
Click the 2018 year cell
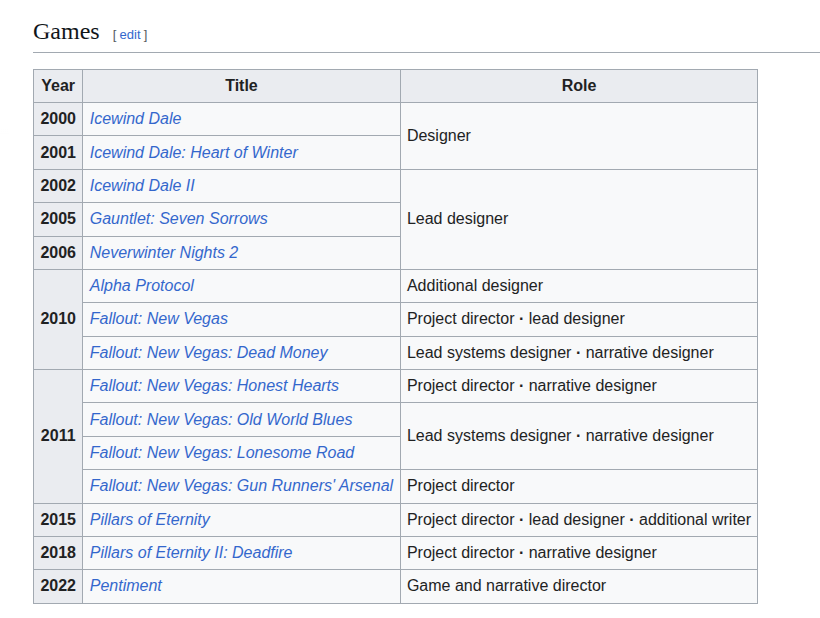[58, 553]
